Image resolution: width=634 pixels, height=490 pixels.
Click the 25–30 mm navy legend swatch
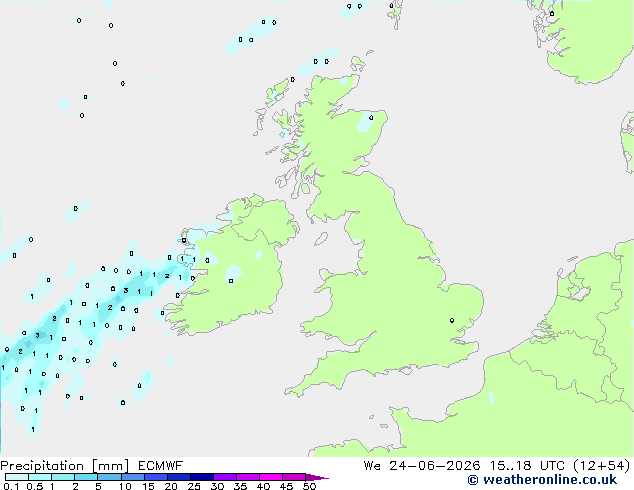pos(201,477)
